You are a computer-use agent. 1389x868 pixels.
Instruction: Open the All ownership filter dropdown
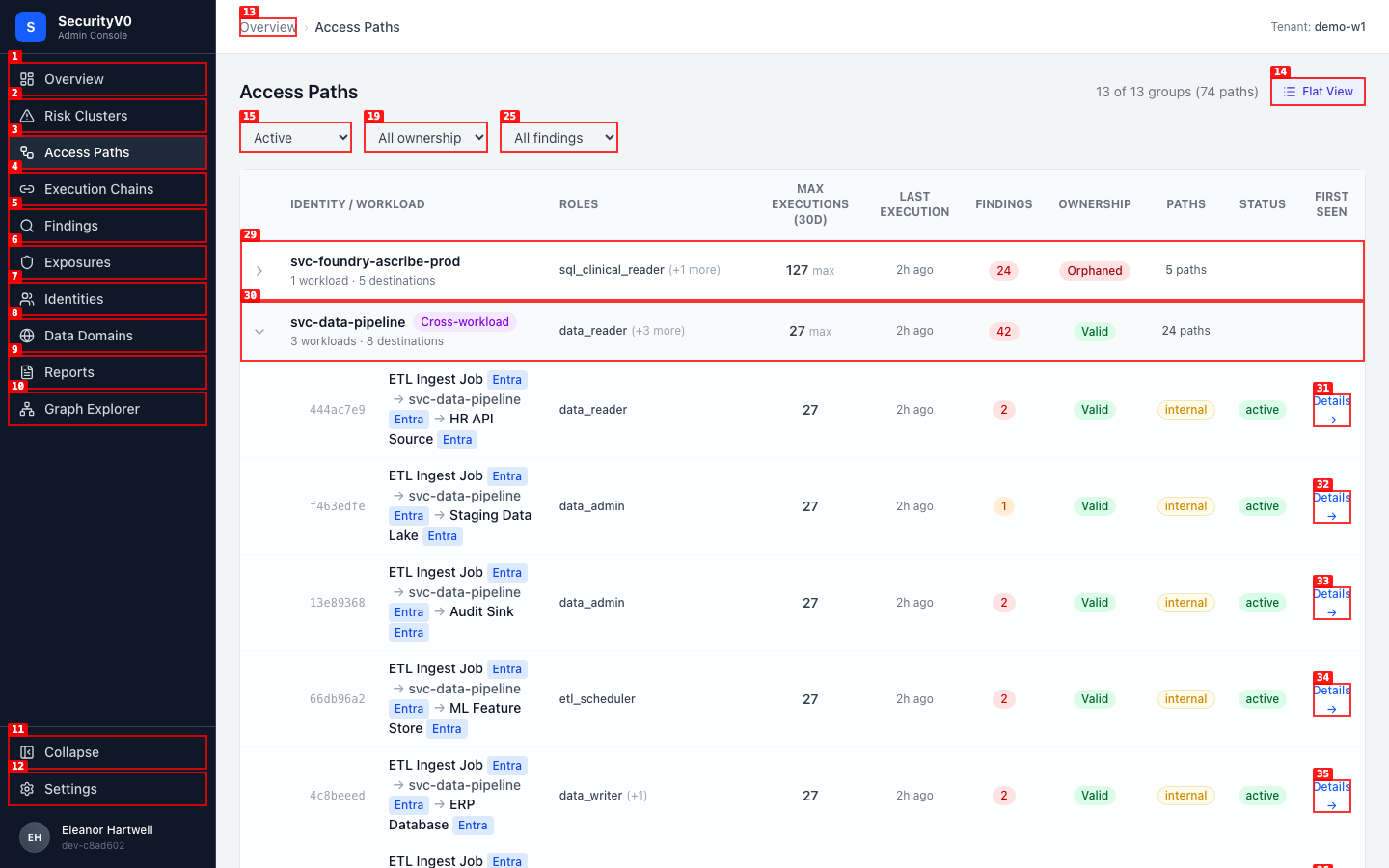click(x=426, y=138)
